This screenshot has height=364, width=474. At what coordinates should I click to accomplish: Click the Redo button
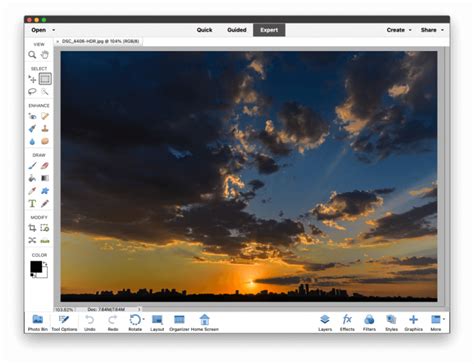coord(113,323)
